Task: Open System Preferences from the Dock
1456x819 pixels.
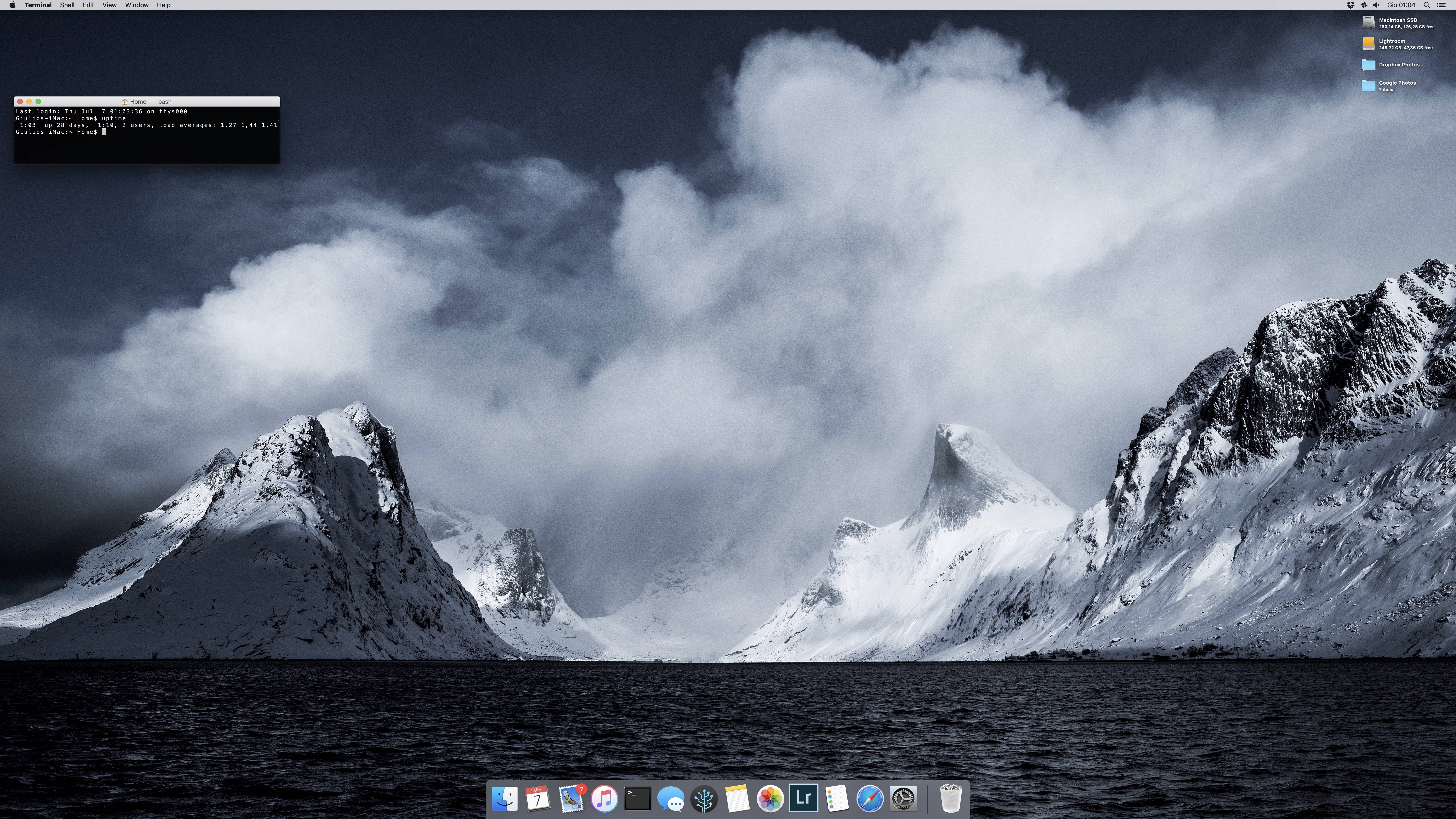Action: pyautogui.click(x=903, y=799)
